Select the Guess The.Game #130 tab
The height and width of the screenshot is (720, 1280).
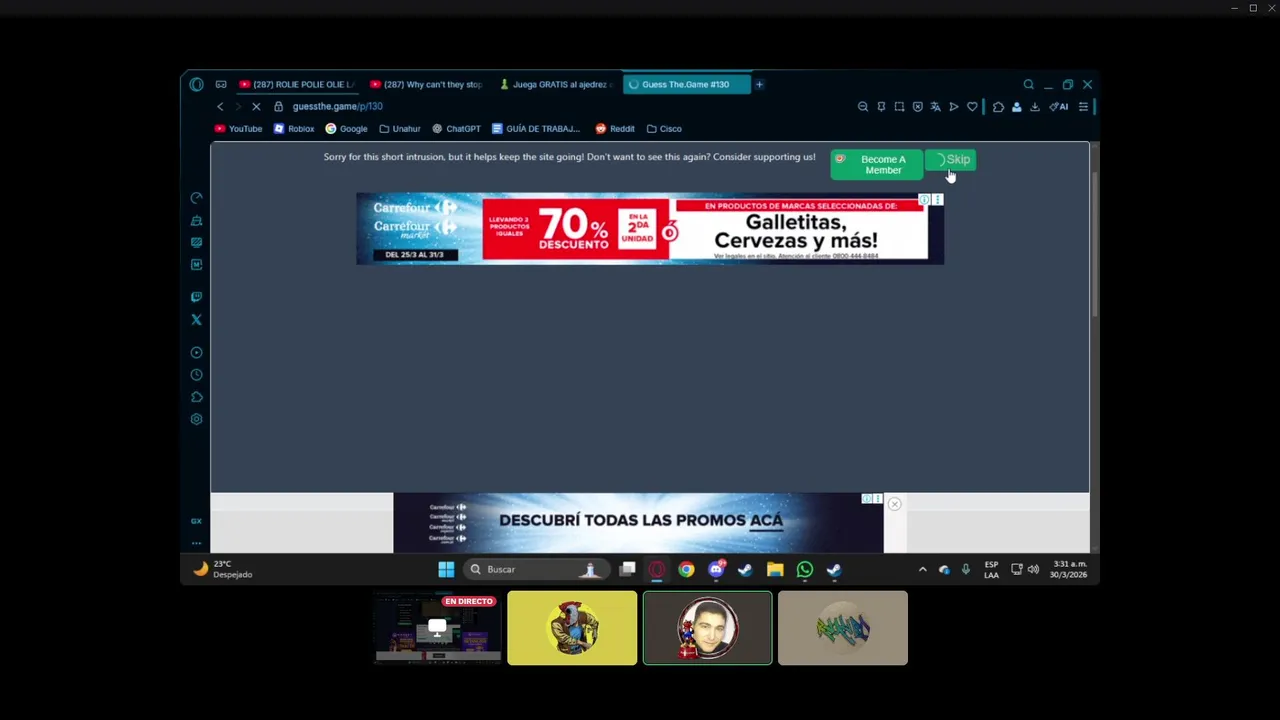686,85
